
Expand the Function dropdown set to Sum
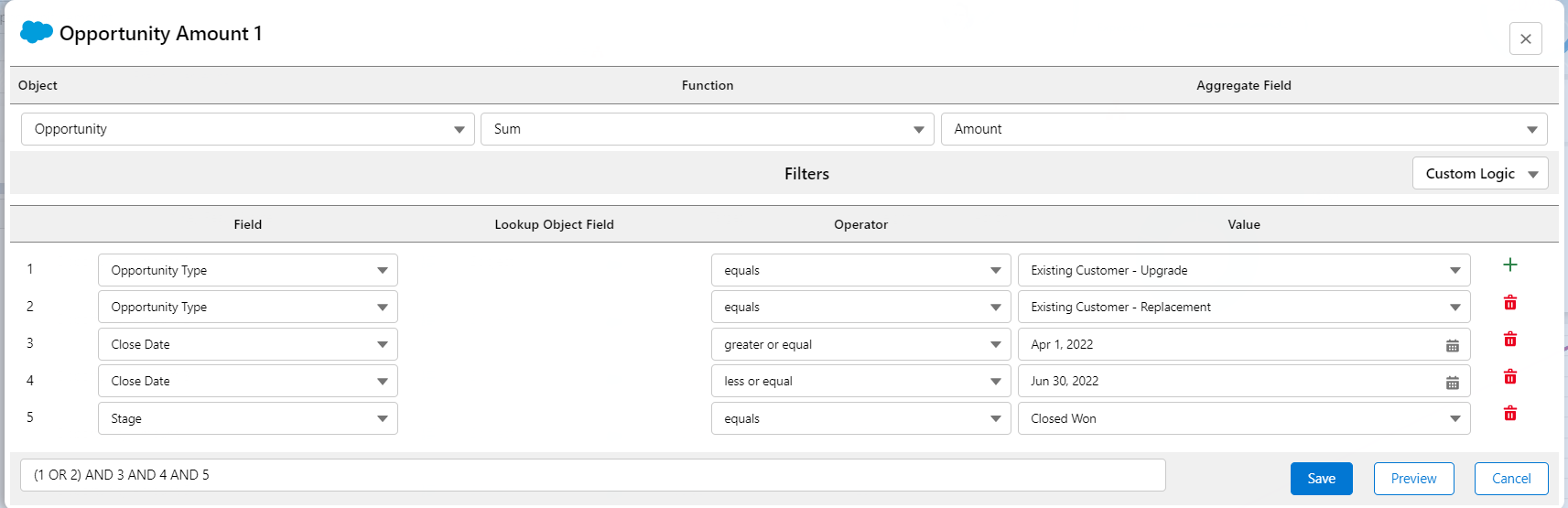coord(707,129)
